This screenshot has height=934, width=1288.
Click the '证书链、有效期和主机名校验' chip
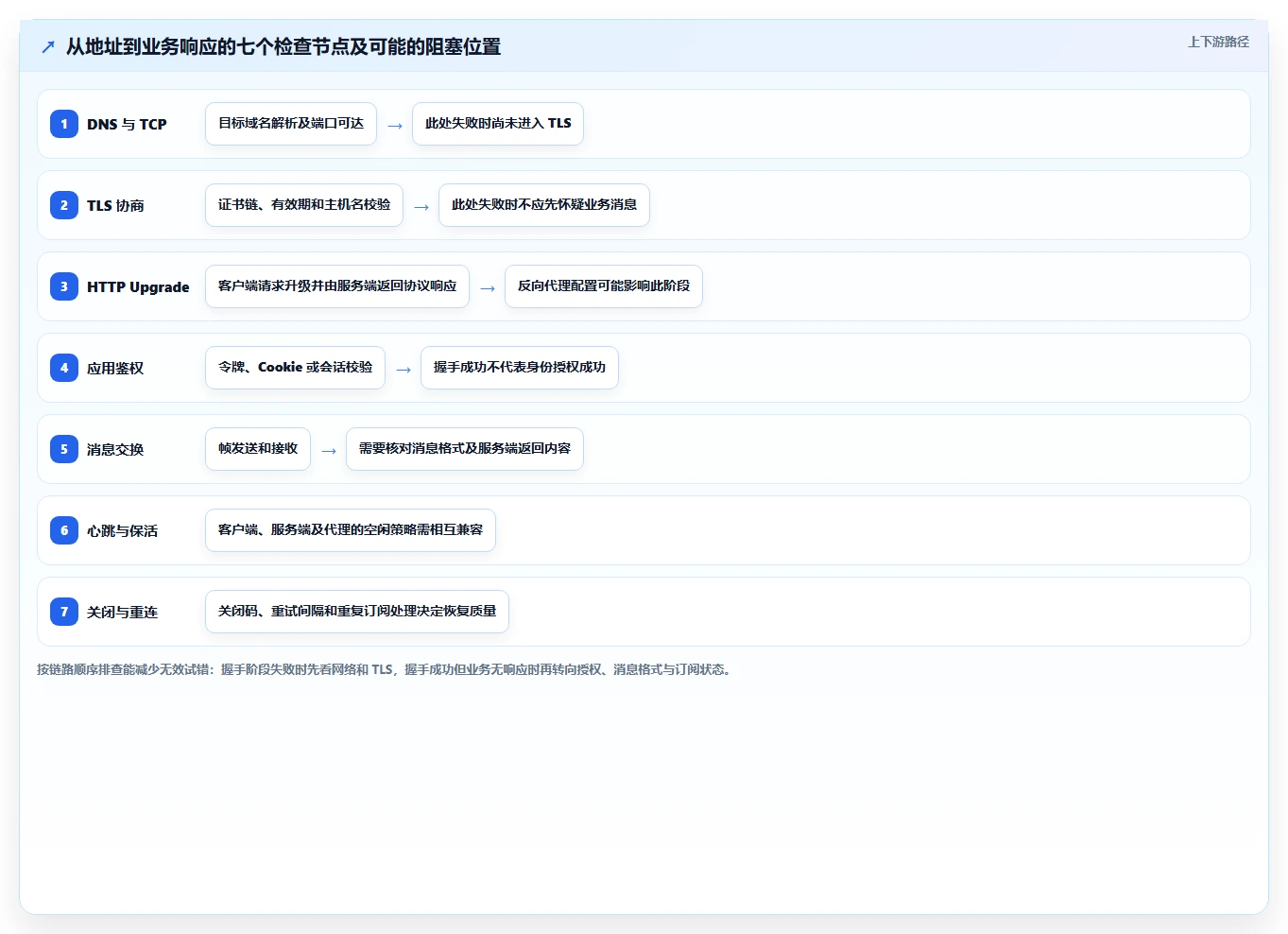click(304, 205)
